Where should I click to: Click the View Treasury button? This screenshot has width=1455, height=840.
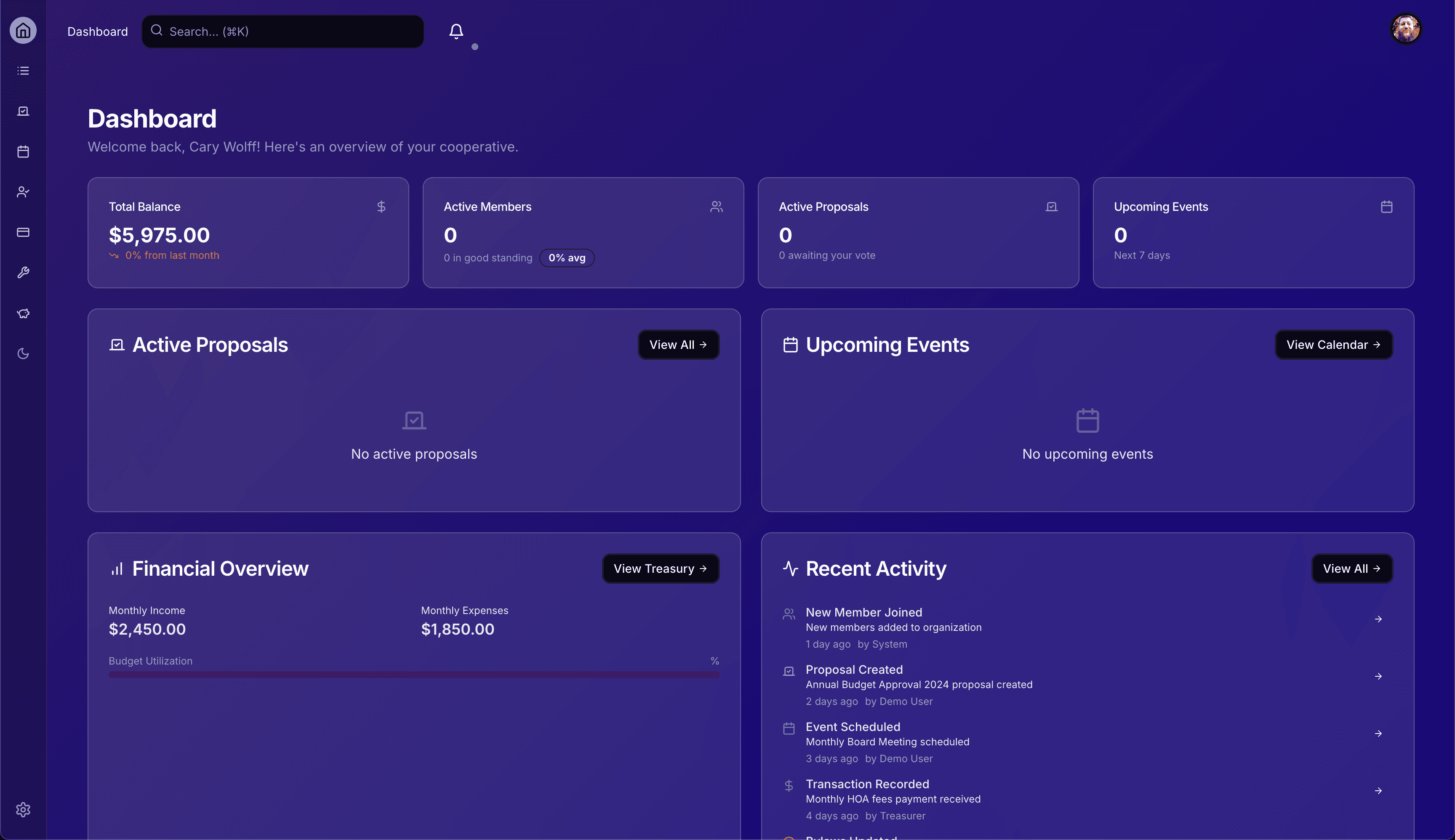point(660,568)
